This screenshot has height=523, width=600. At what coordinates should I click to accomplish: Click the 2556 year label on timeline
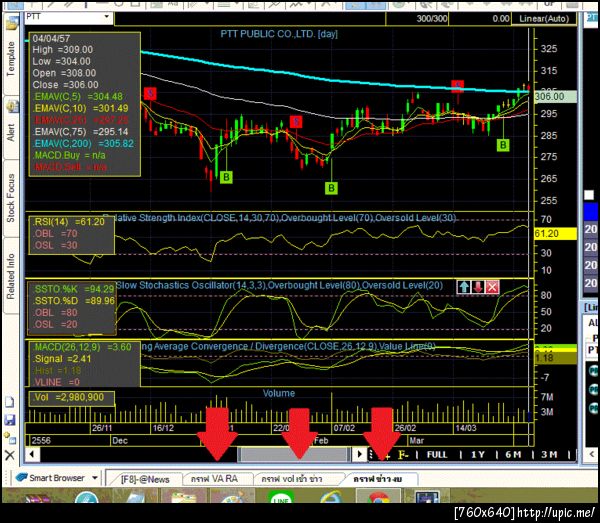click(41, 440)
